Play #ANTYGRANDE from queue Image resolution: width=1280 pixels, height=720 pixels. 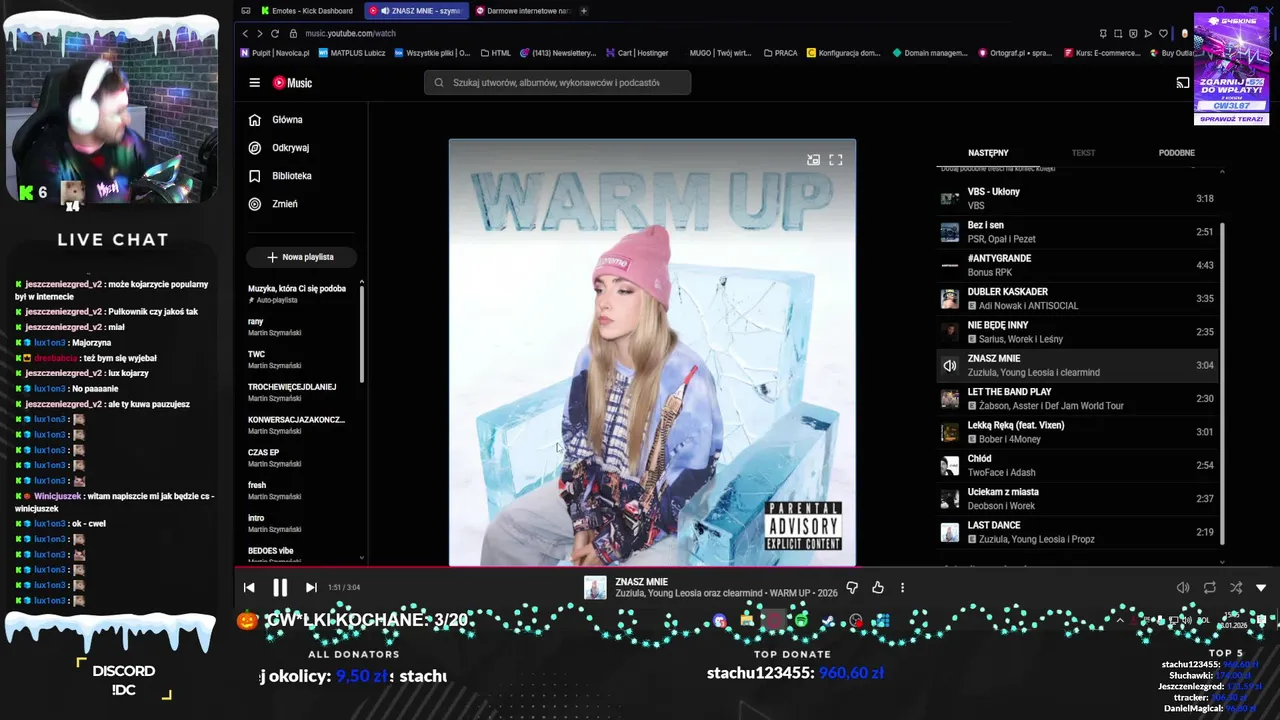[1078, 265]
